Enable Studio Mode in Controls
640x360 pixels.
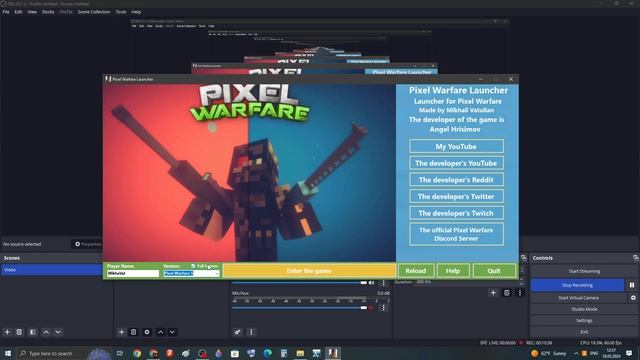[x=584, y=309]
